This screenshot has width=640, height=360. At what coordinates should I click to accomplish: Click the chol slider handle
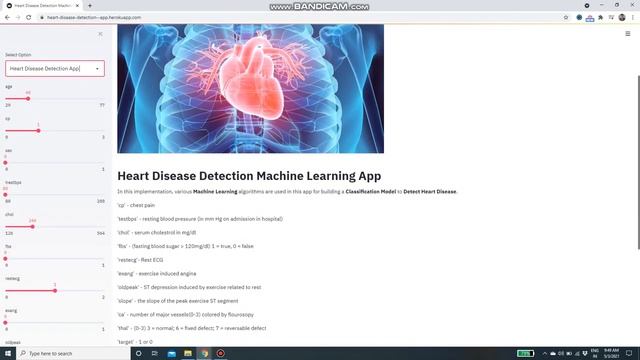click(33, 227)
